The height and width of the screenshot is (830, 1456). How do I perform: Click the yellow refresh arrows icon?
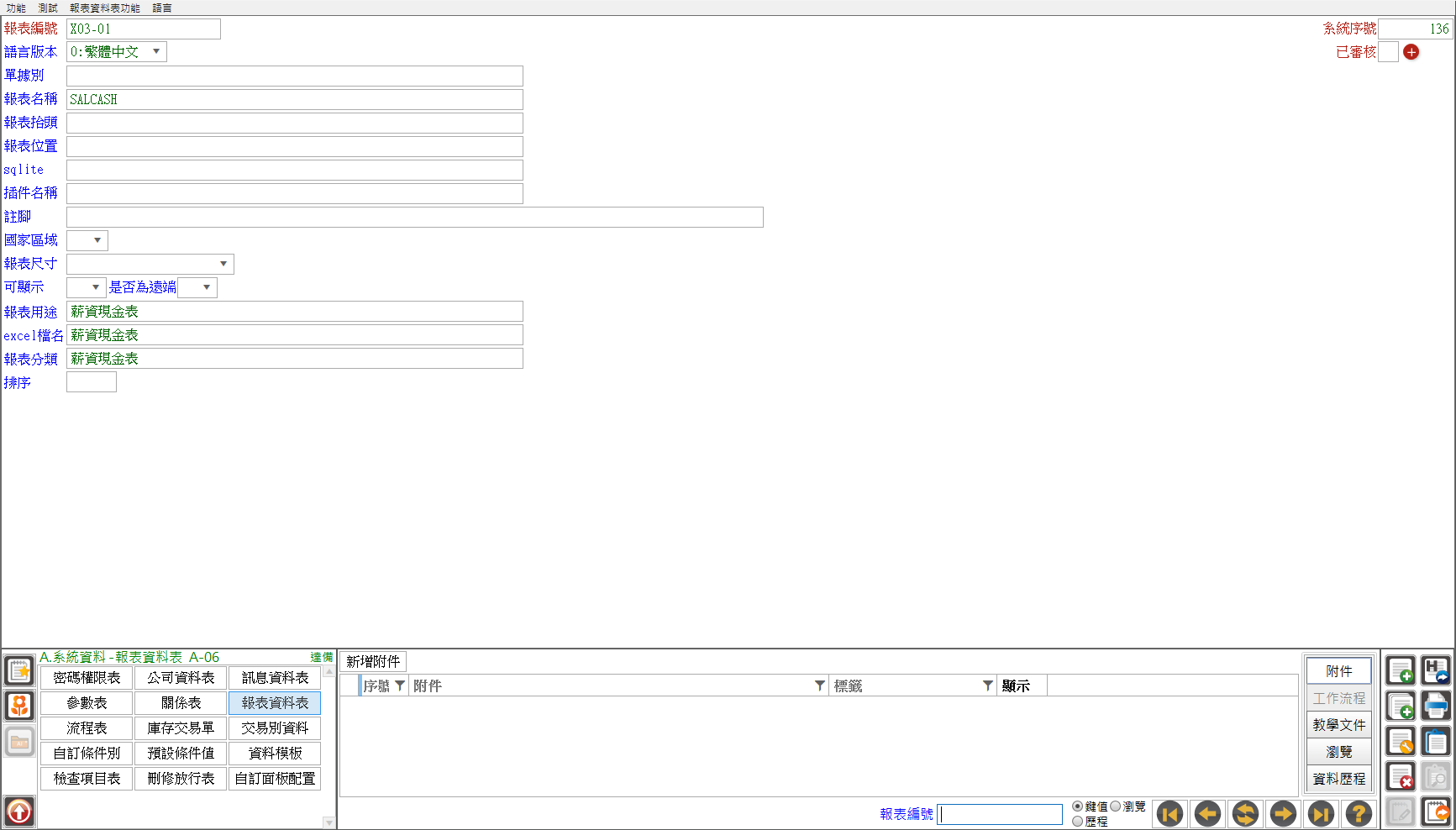(x=1245, y=813)
